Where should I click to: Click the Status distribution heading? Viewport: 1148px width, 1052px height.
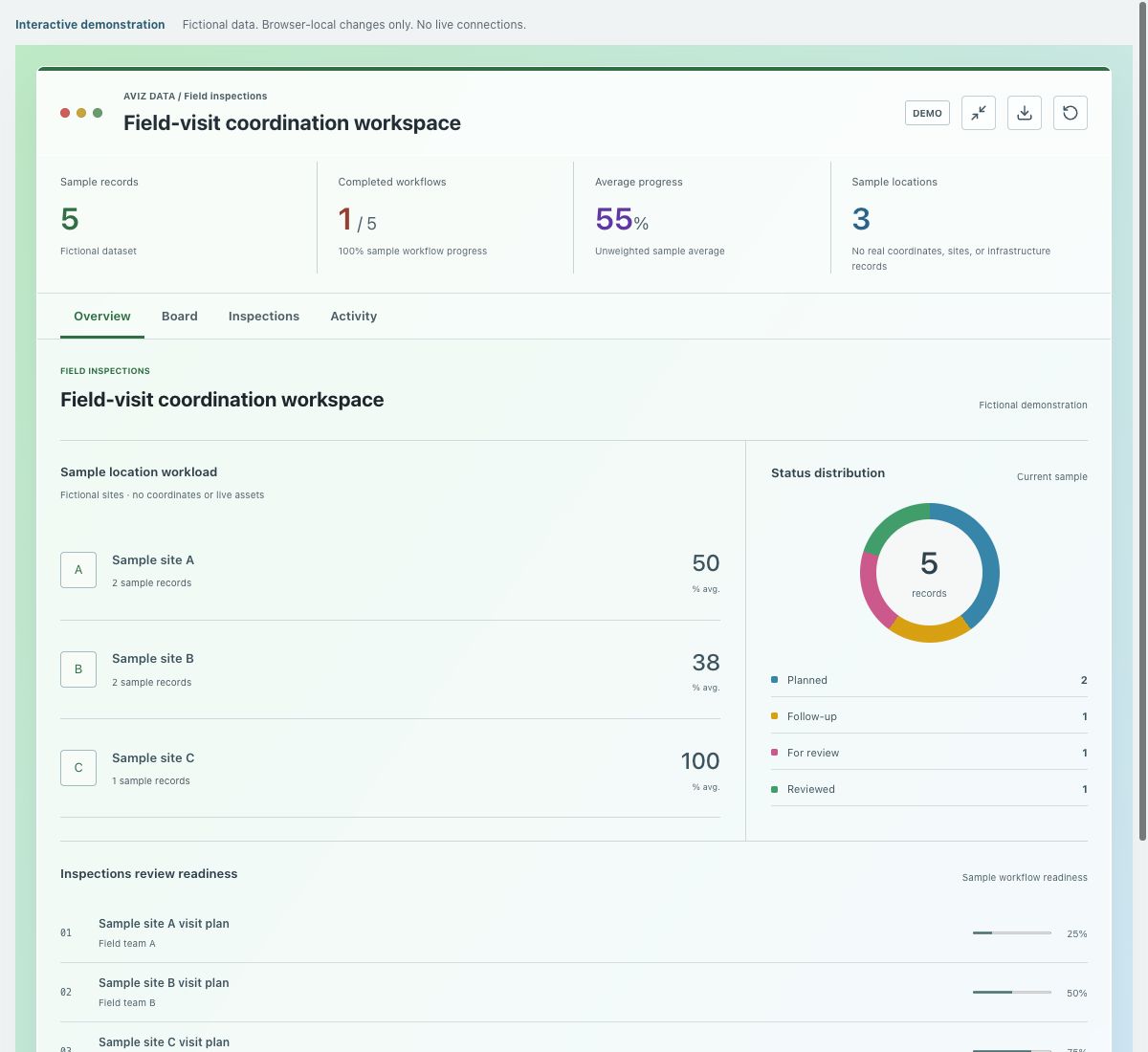coord(828,473)
